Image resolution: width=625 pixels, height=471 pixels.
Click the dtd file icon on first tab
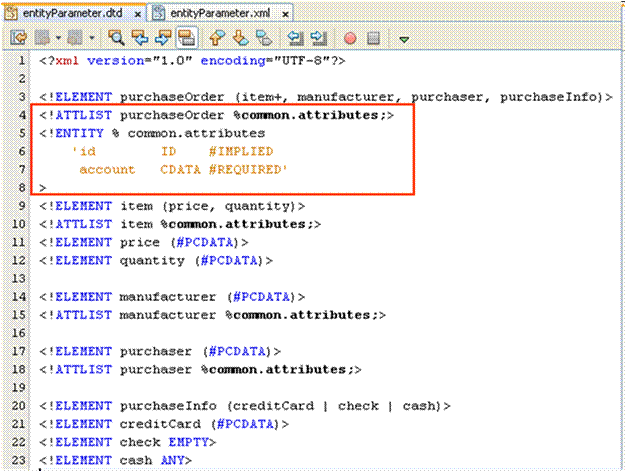click(11, 13)
